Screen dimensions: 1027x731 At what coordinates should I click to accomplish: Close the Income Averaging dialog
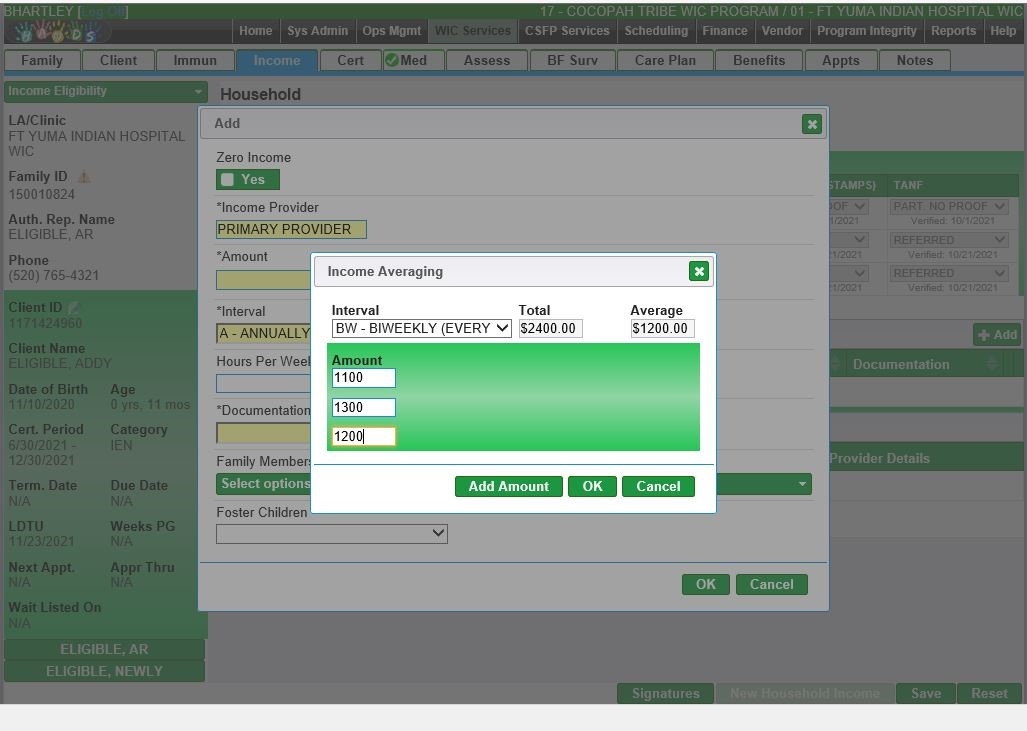pos(699,271)
